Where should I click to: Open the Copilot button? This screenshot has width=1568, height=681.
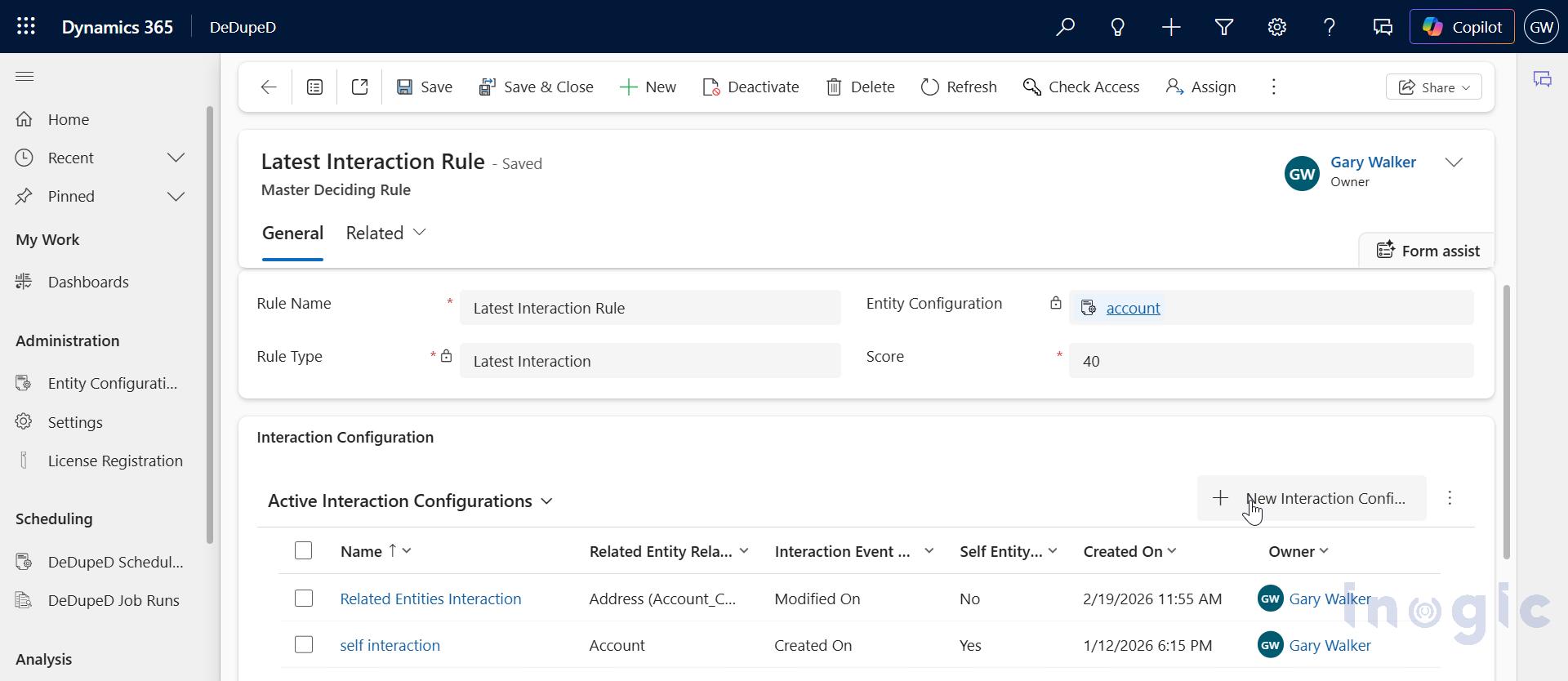click(x=1462, y=27)
